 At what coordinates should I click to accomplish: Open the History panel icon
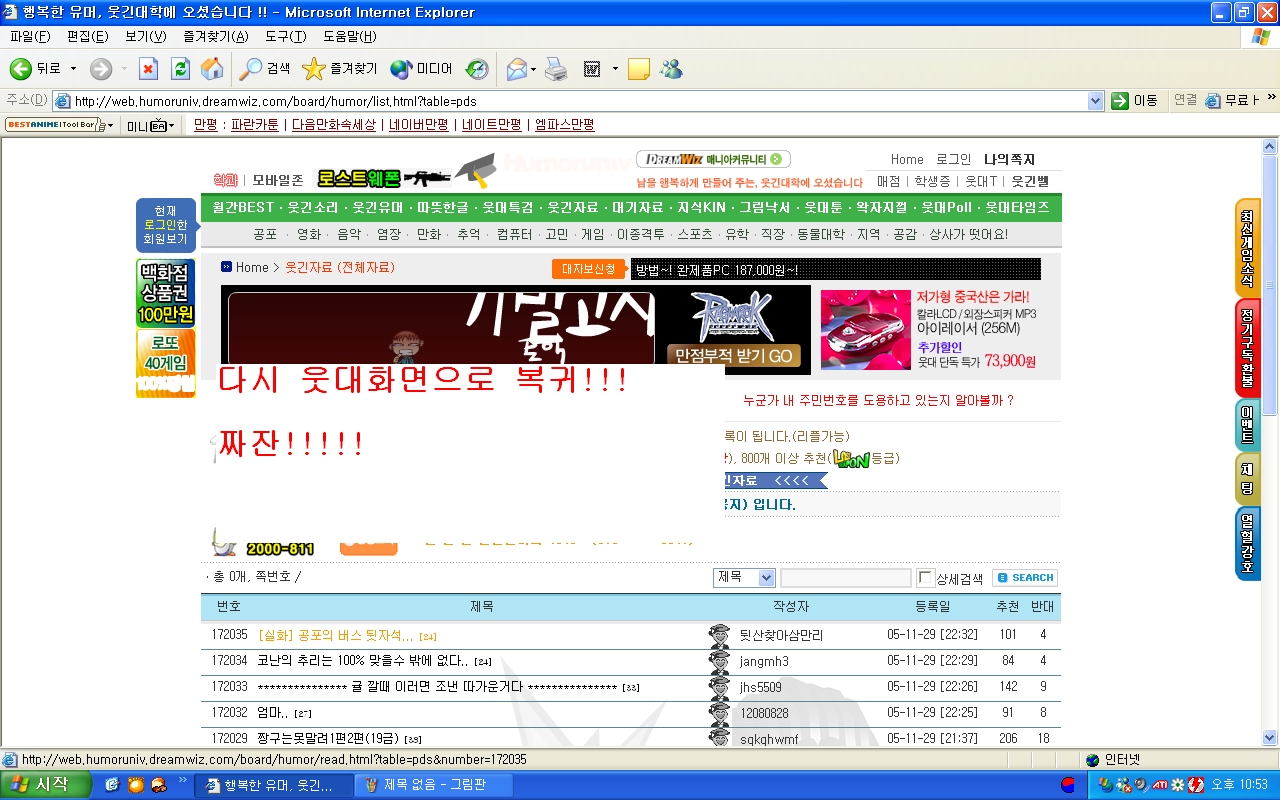(477, 69)
